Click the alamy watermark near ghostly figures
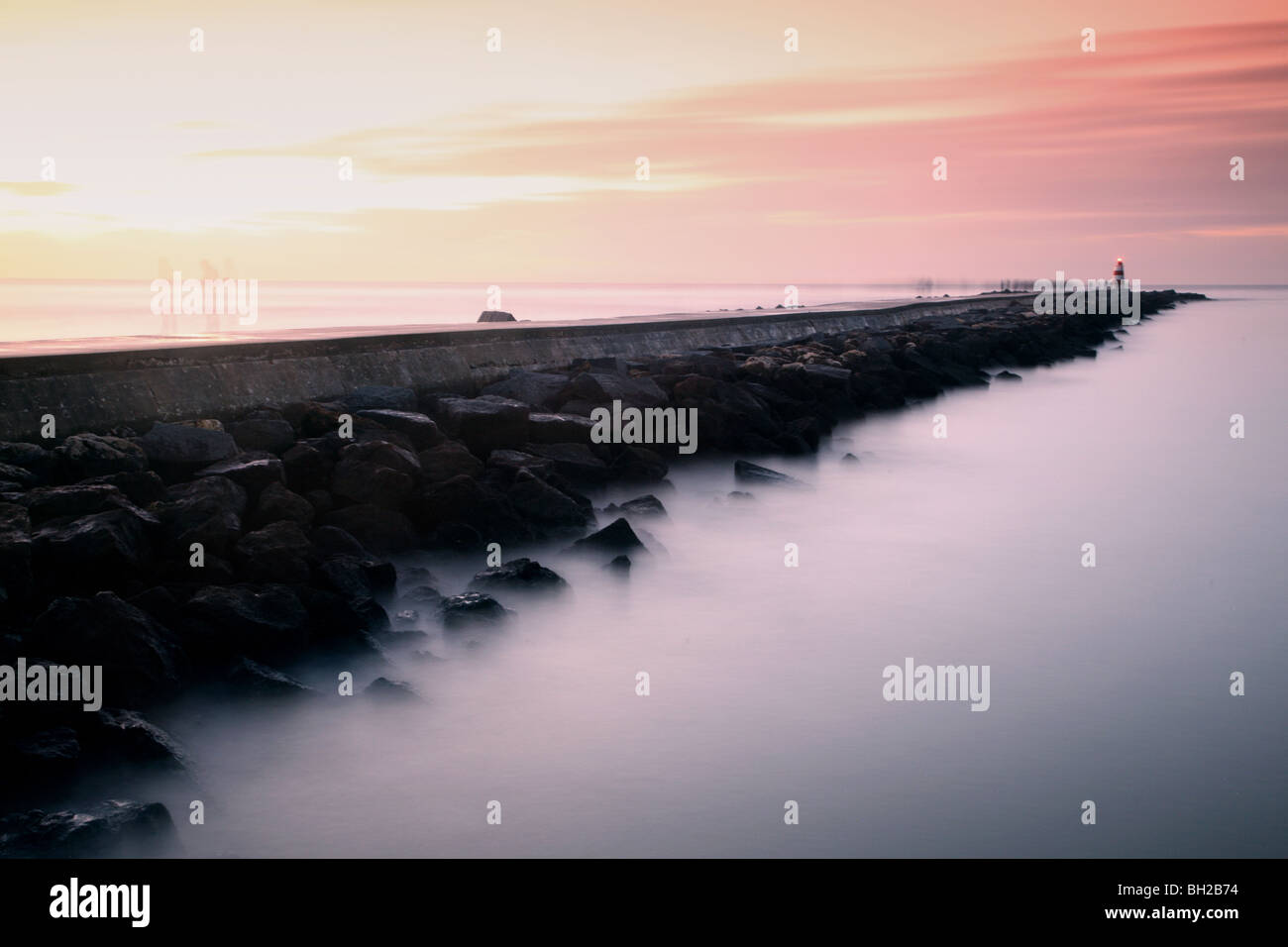This screenshot has height=947, width=1288. (204, 297)
